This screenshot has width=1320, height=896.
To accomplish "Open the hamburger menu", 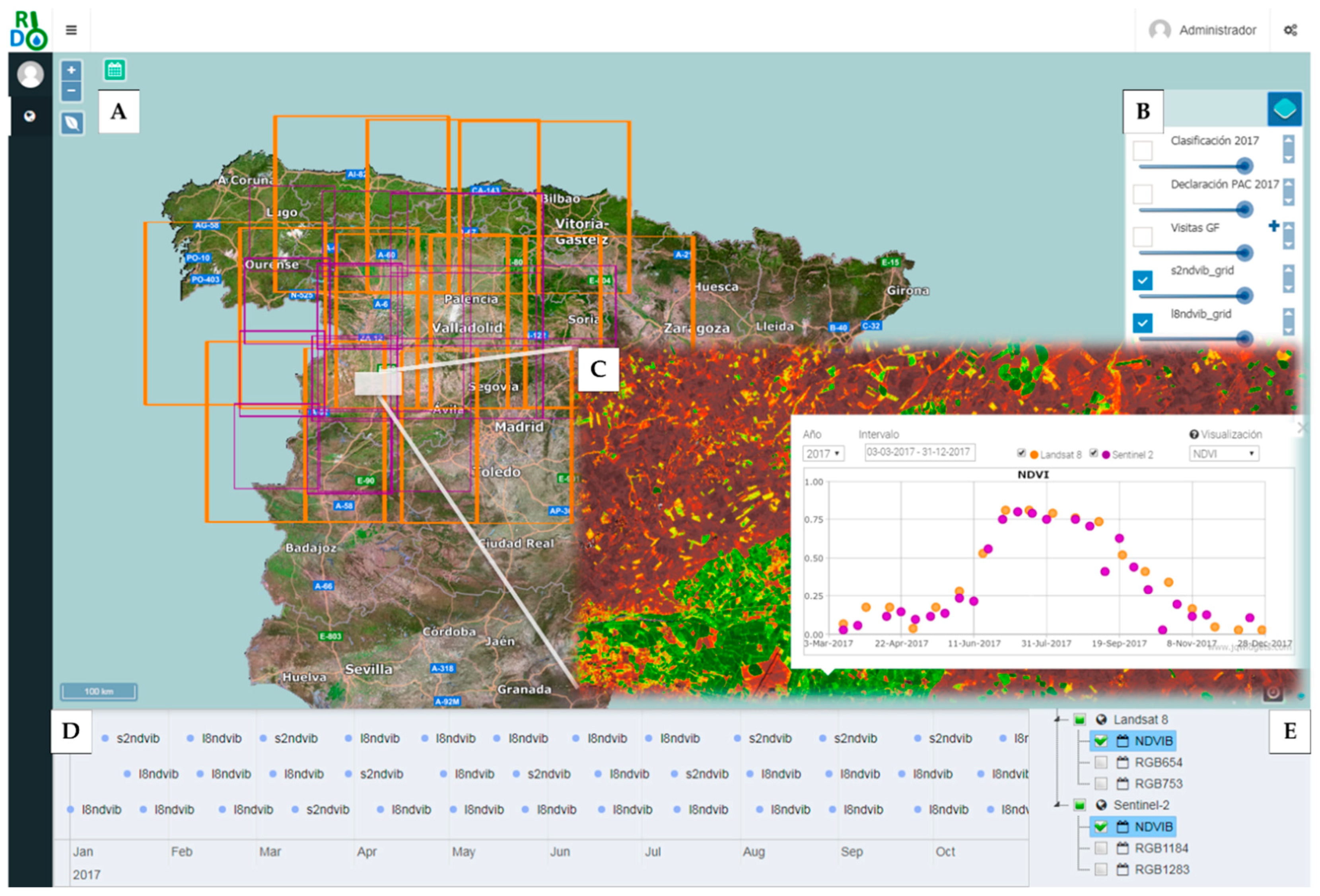I will 71,30.
